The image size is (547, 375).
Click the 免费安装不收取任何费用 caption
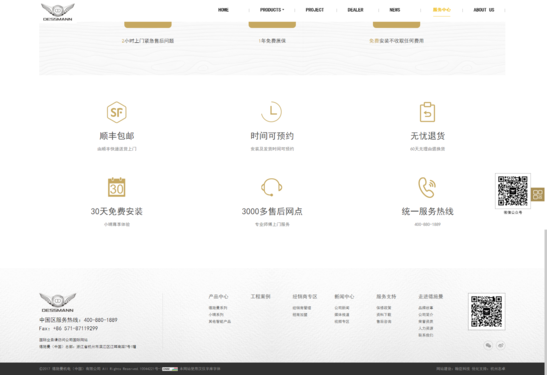tap(396, 41)
